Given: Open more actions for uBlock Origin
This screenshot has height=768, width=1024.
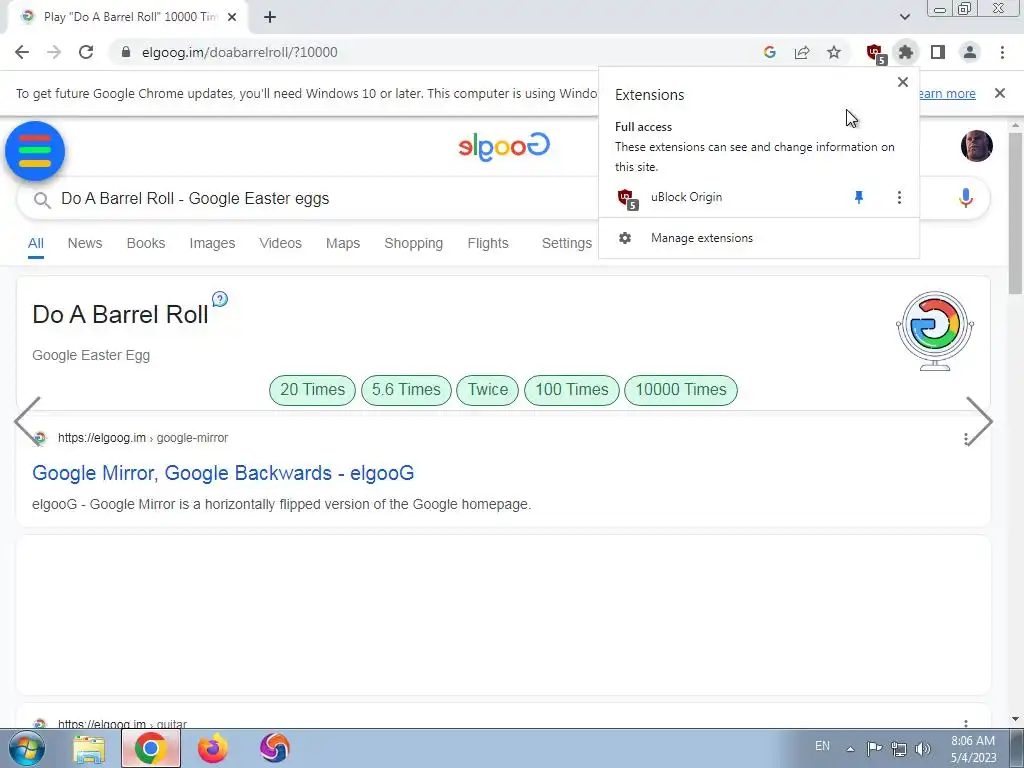Looking at the screenshot, I should click(x=899, y=197).
